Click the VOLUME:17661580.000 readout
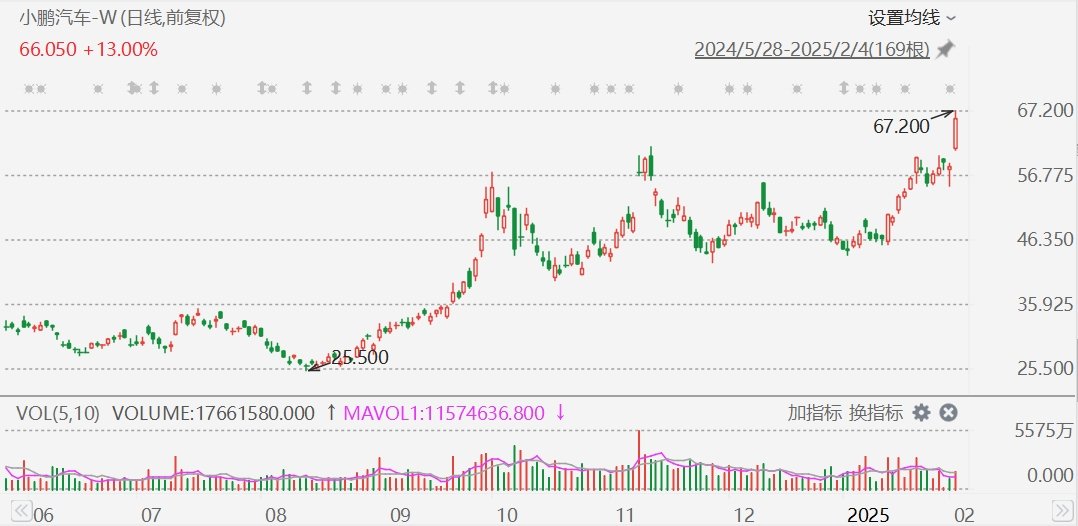 [x=214, y=413]
